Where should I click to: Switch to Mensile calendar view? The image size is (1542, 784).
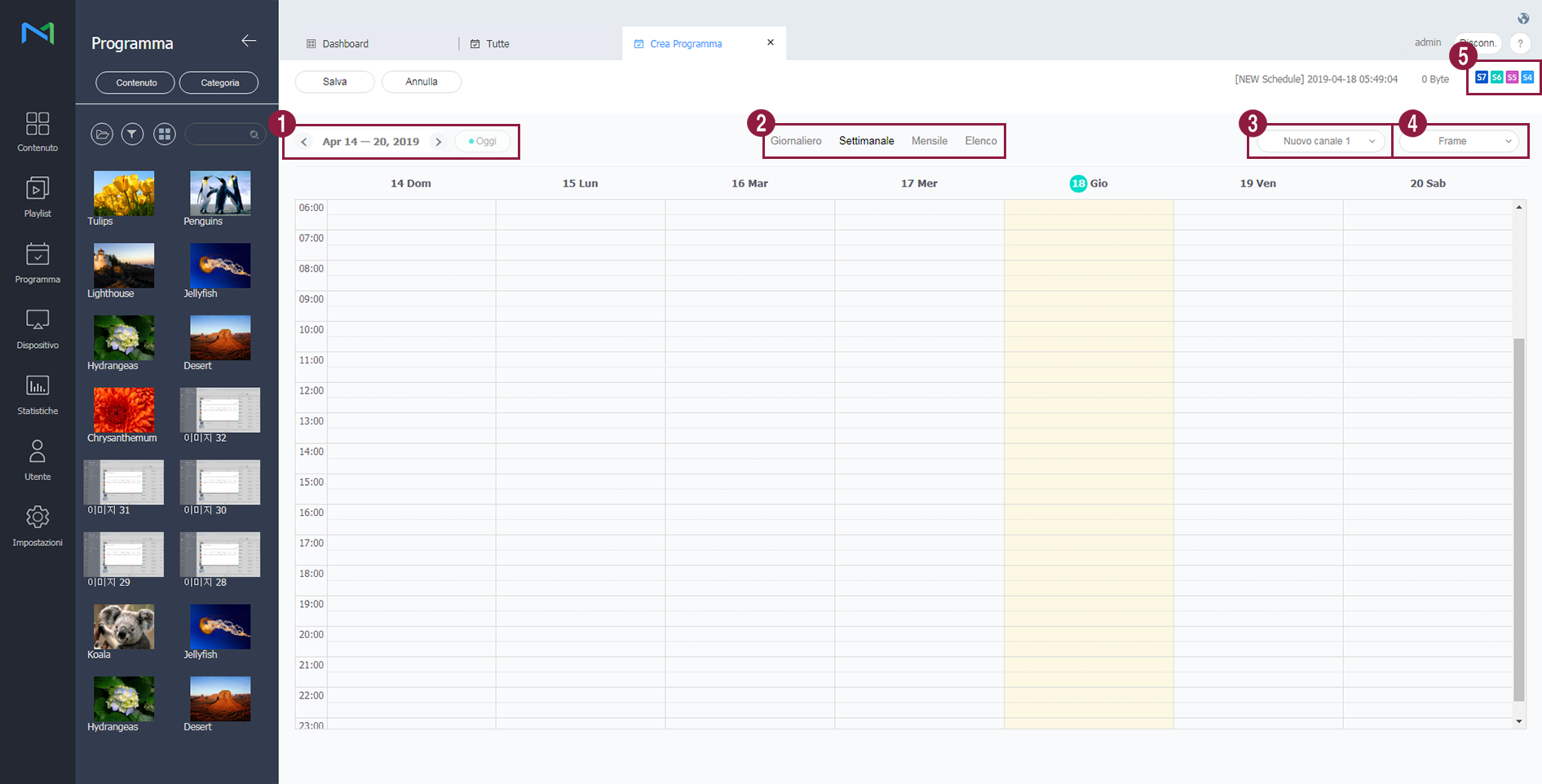[929, 141]
